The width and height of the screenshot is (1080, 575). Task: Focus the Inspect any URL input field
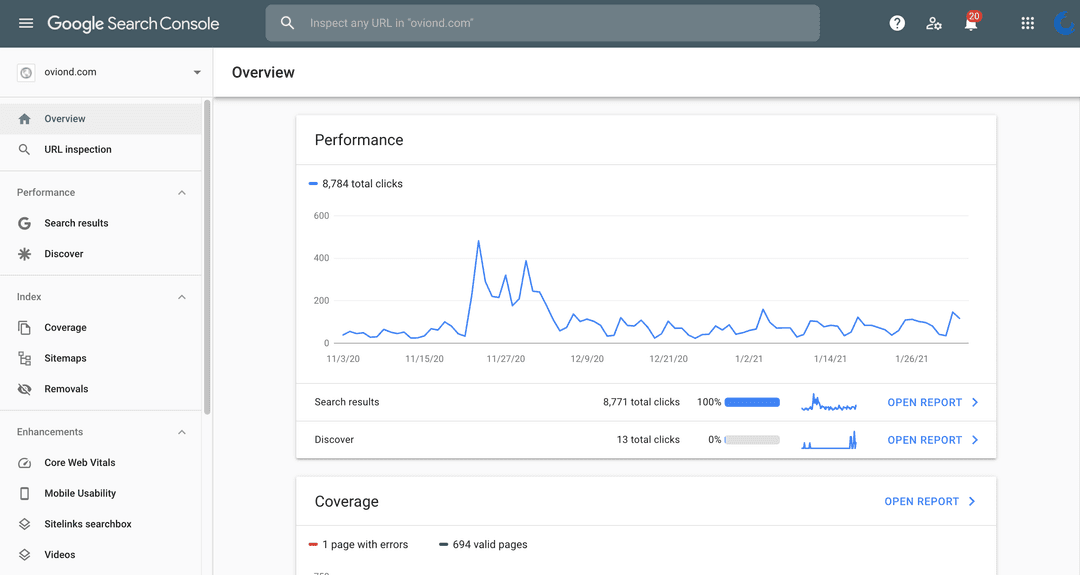[x=543, y=23]
